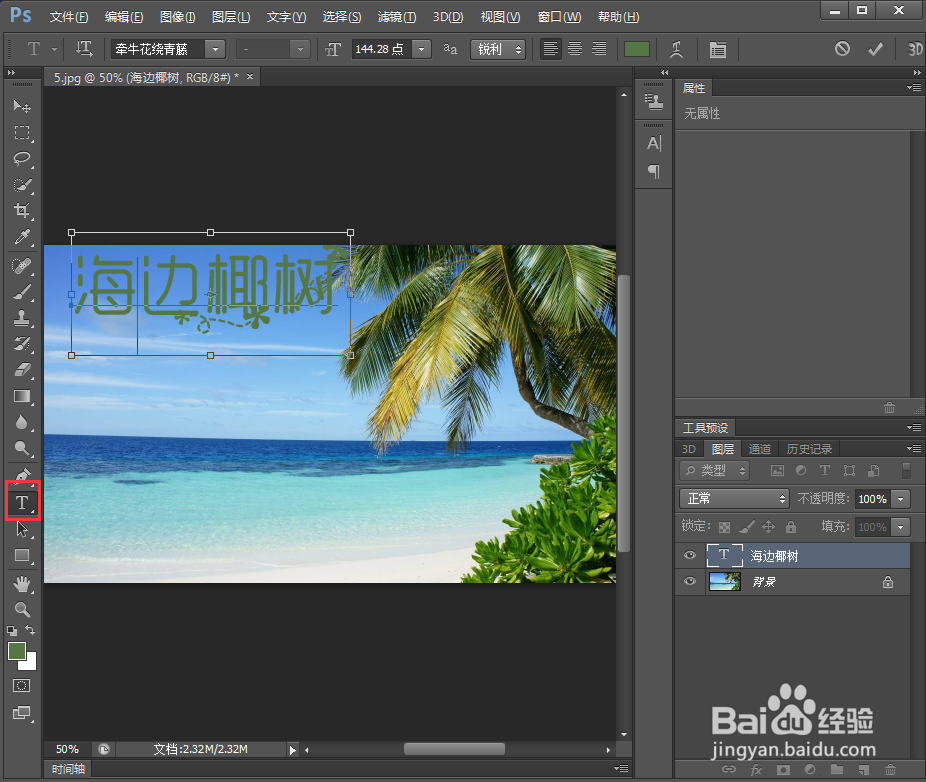
Task: Open the Character panel icon
Action: (717, 49)
